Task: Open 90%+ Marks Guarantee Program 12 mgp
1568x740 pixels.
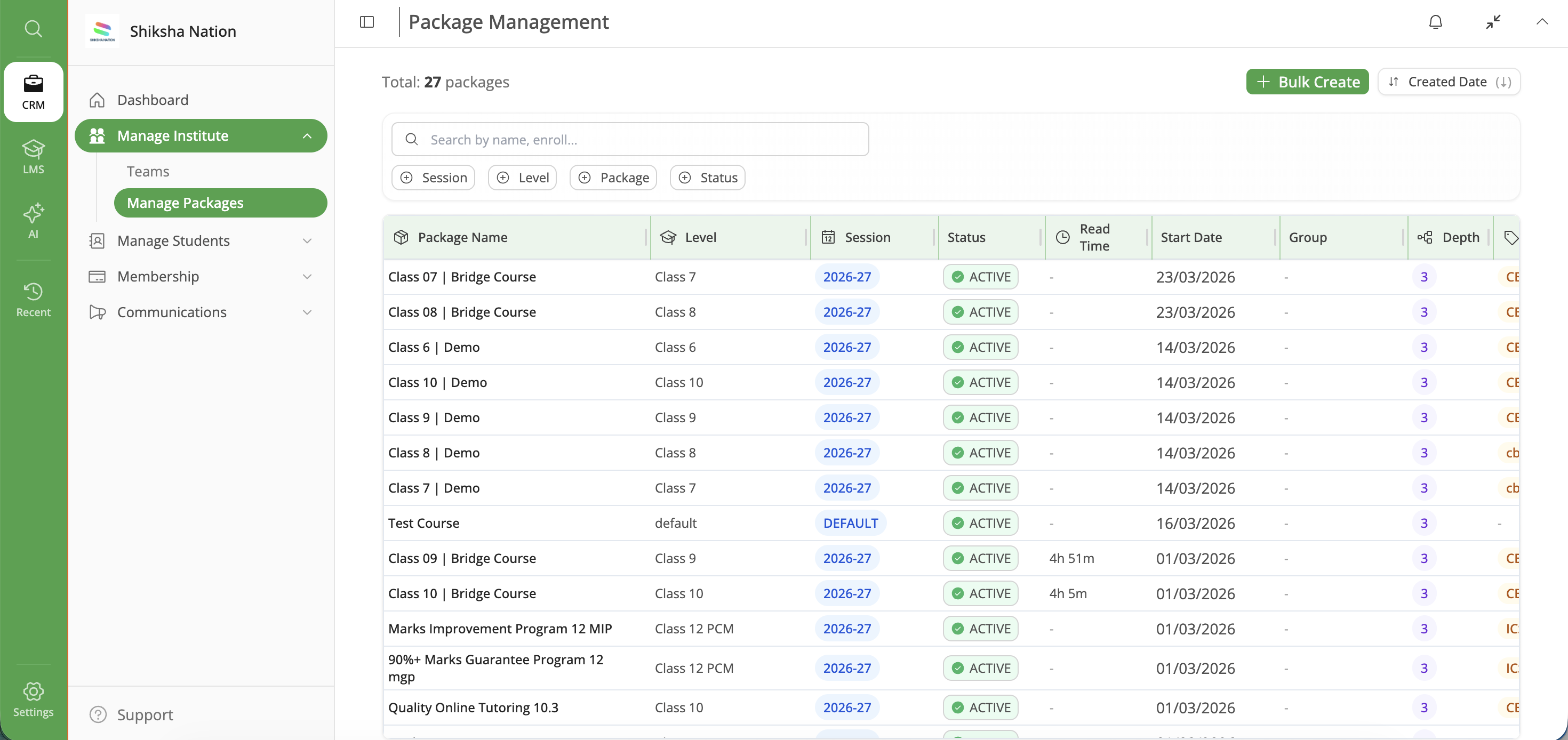Action: click(x=495, y=668)
